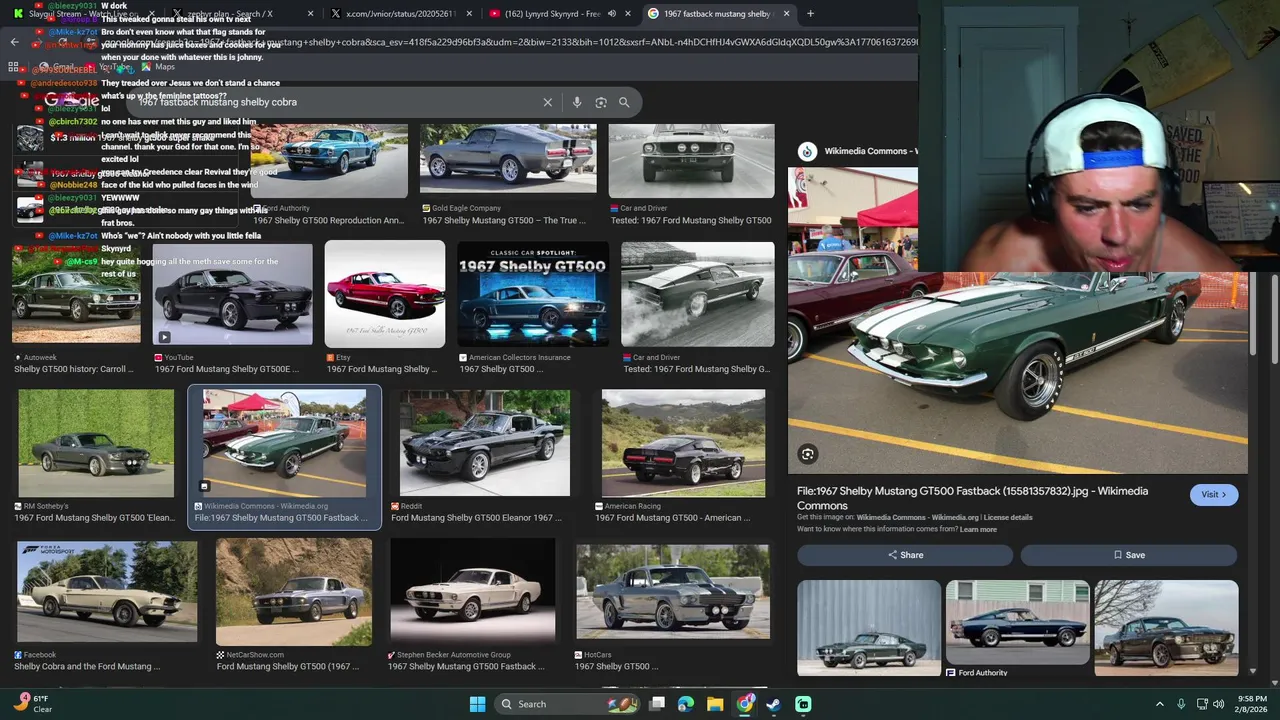Open green streaming app taskbar icon
Image resolution: width=1280 pixels, height=720 pixels.
tap(803, 704)
